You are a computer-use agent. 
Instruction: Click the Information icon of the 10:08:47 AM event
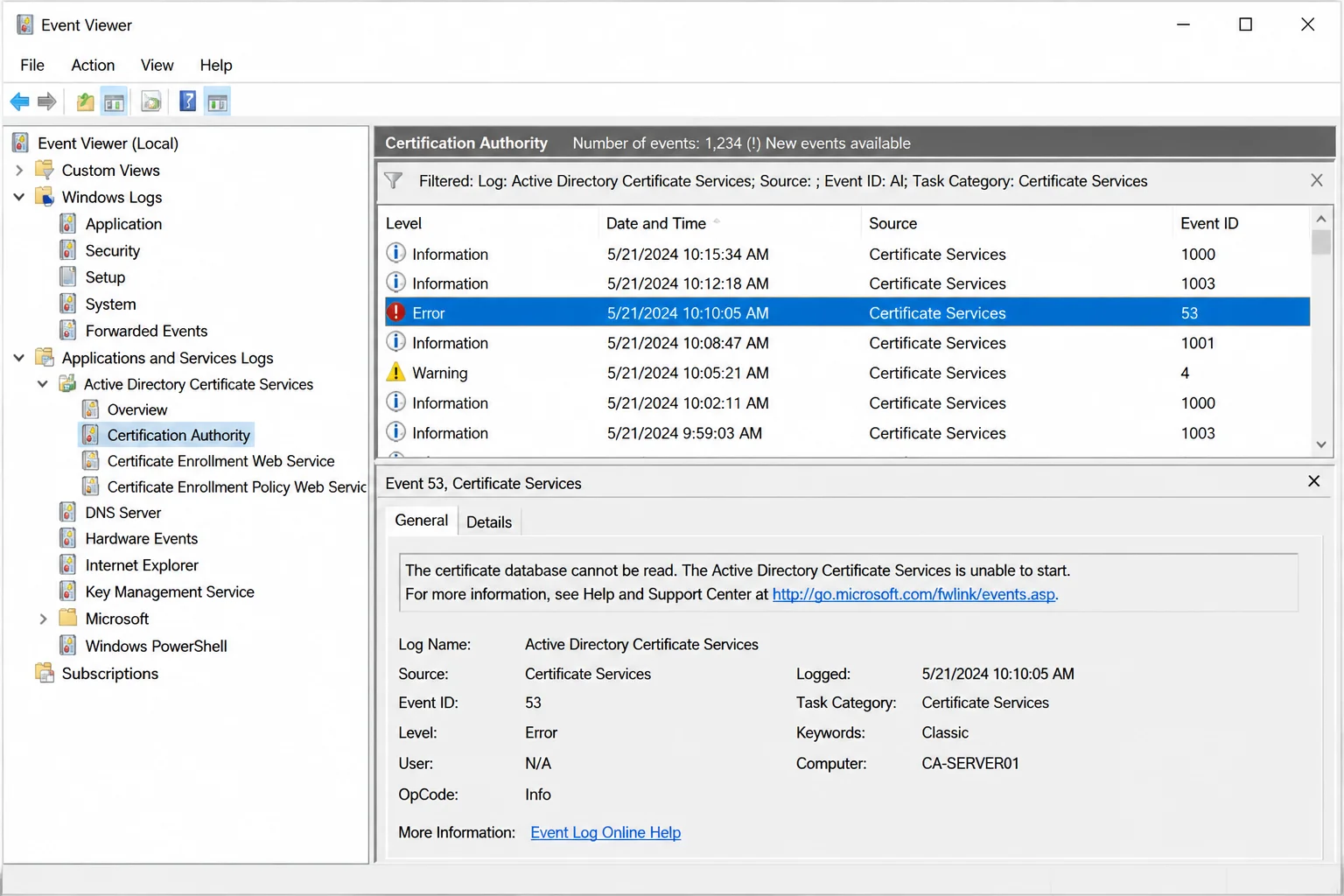(395, 342)
